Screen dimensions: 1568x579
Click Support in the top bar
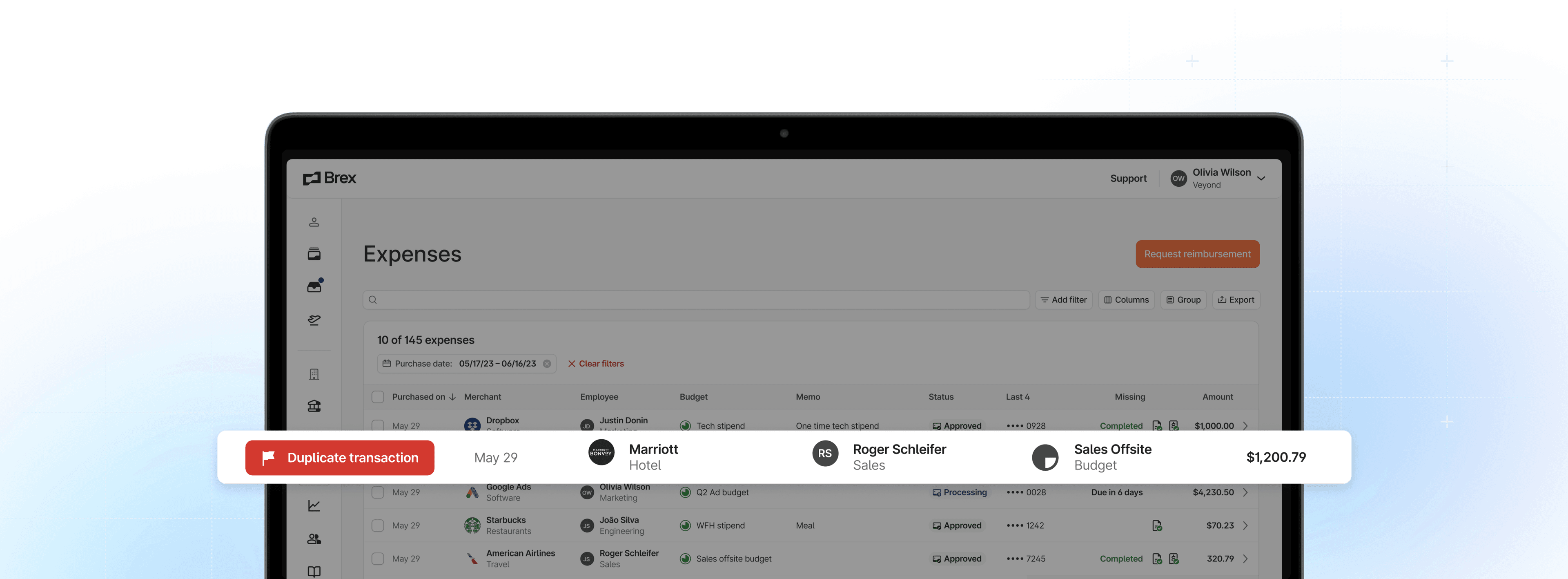tap(1129, 178)
